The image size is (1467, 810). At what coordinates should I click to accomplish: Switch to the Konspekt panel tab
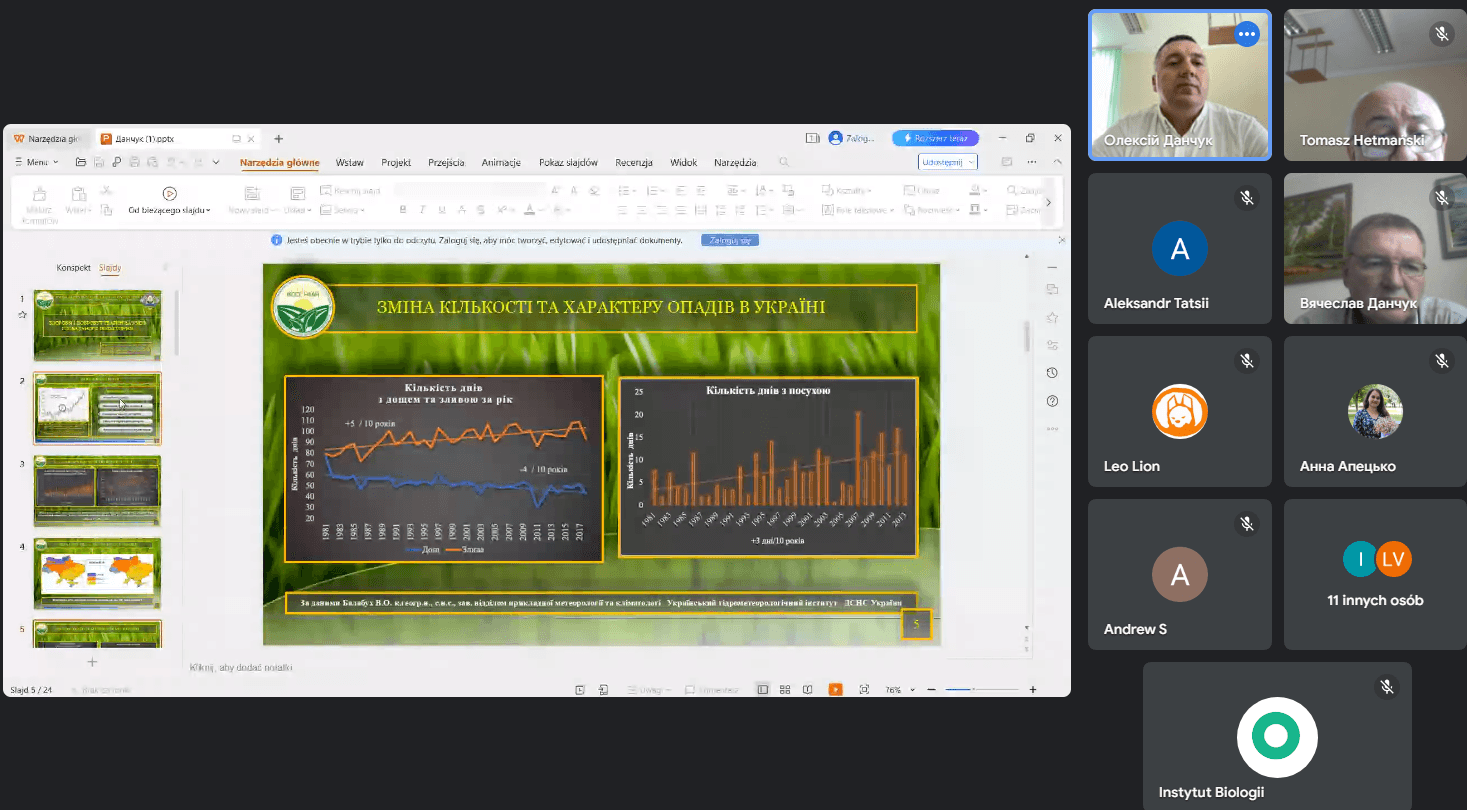(x=74, y=268)
